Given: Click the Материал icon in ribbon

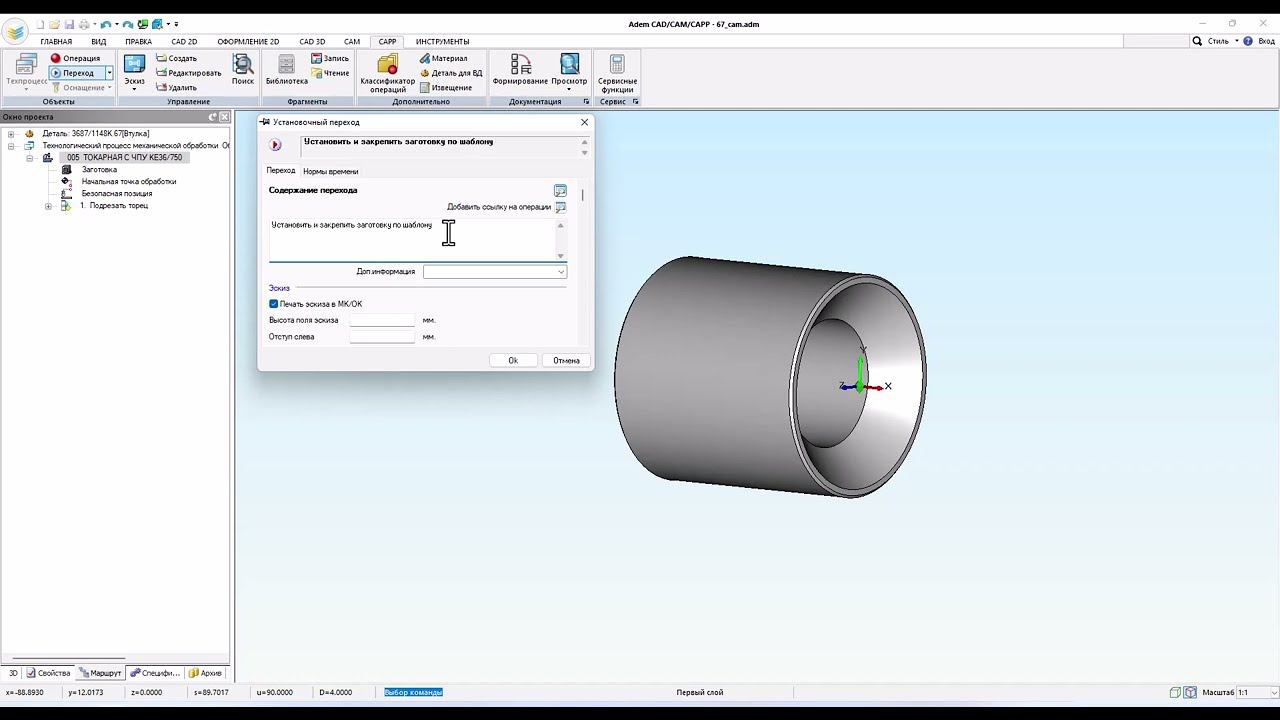Looking at the screenshot, I should (x=425, y=58).
